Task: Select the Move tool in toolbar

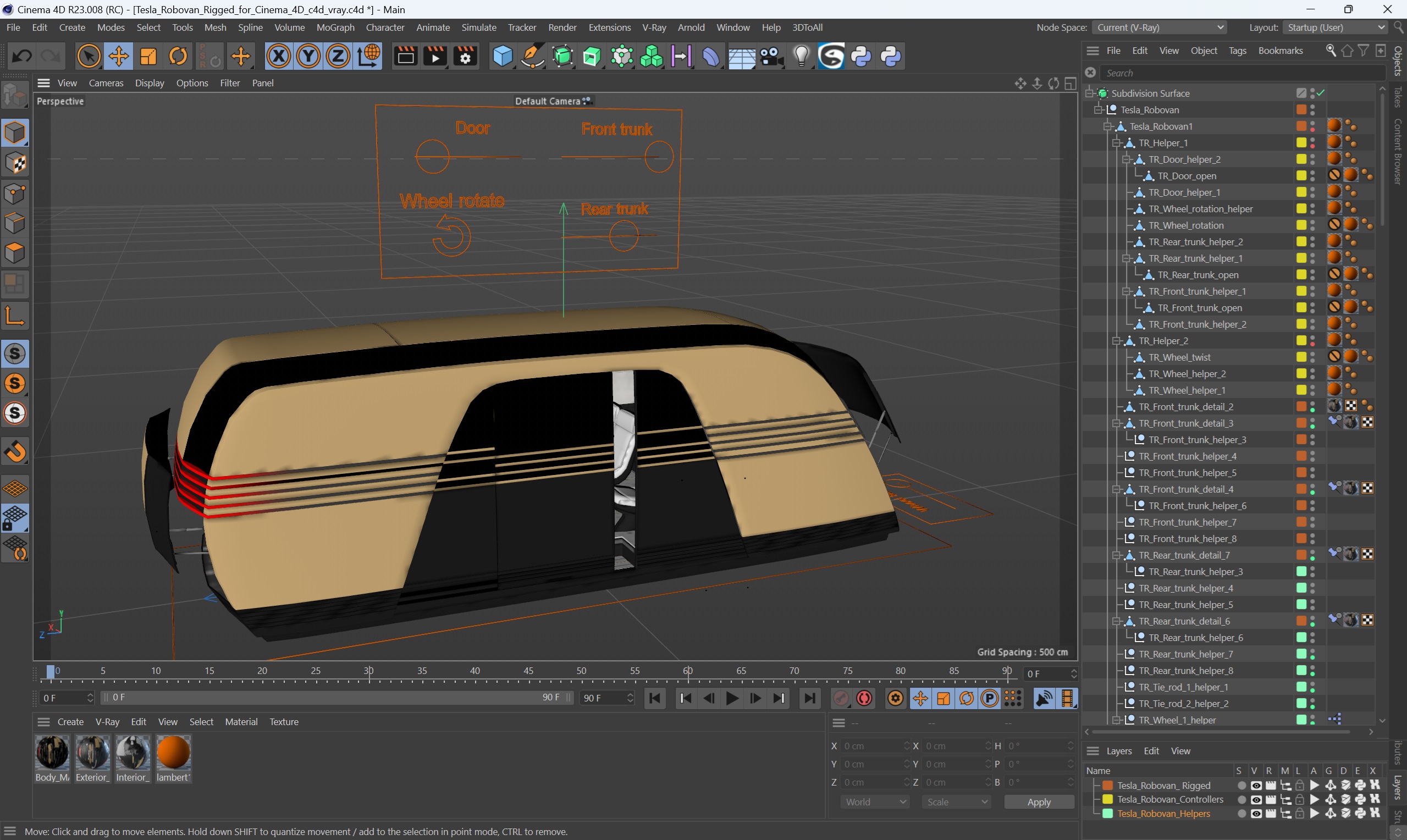Action: pos(117,56)
